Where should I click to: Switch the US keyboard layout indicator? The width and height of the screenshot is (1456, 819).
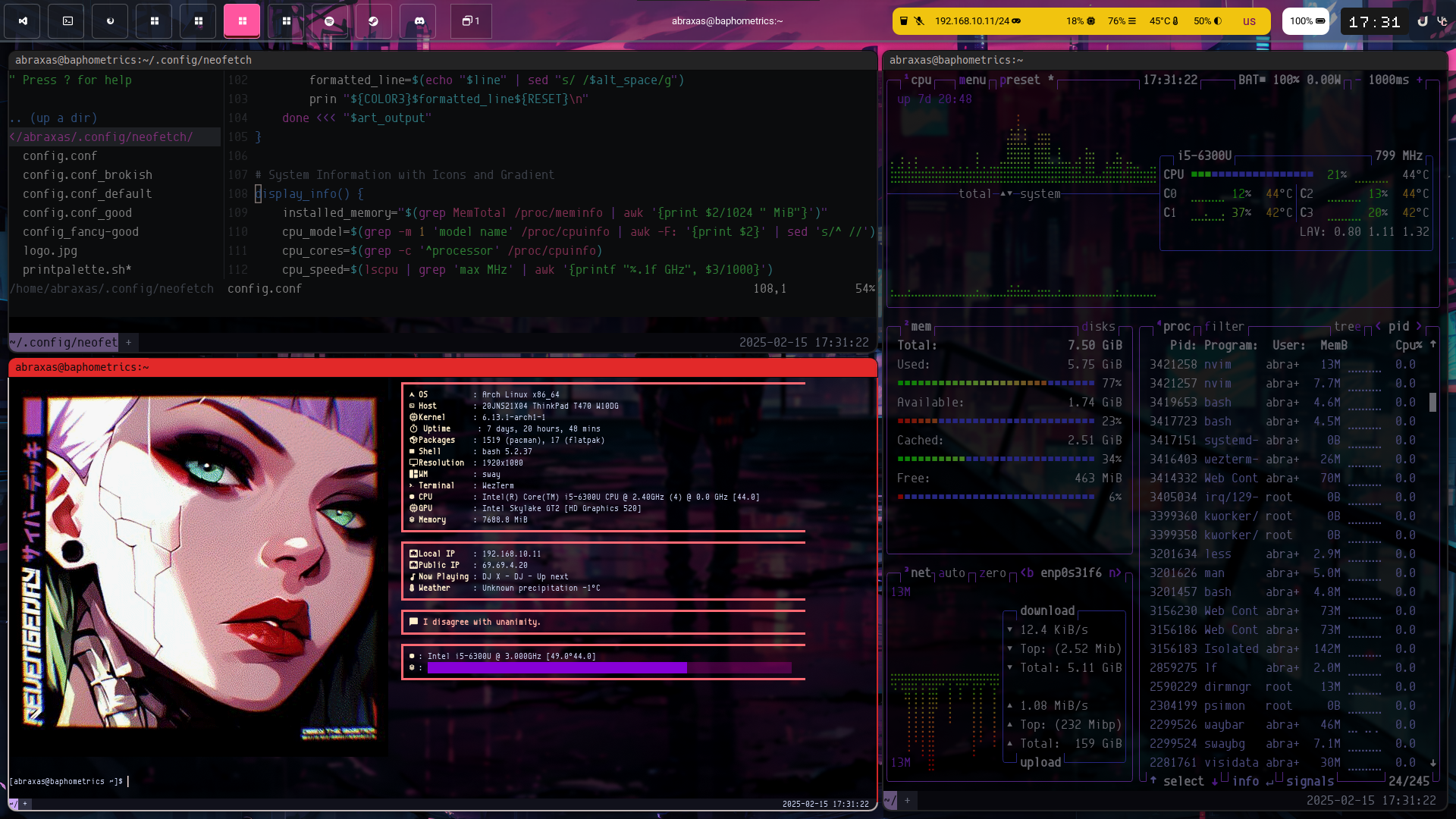click(1249, 21)
